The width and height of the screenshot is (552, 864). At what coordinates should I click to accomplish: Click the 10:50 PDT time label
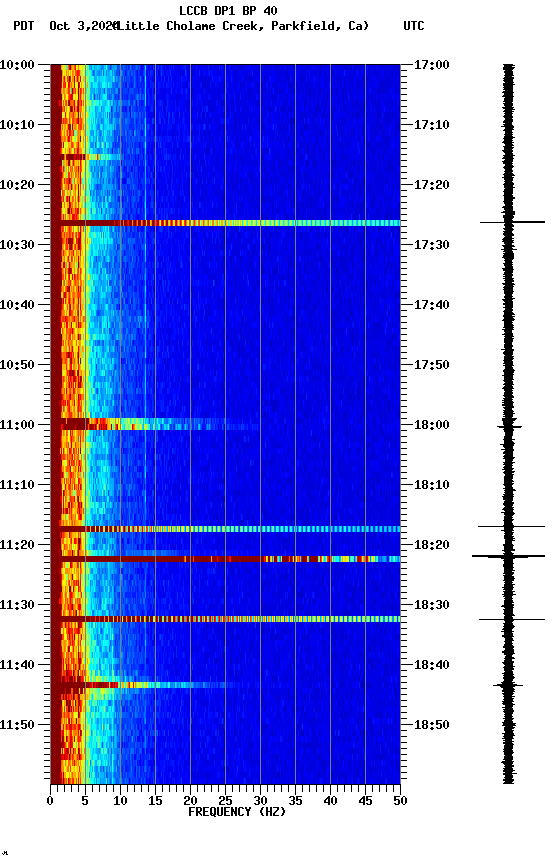[x=17, y=365]
